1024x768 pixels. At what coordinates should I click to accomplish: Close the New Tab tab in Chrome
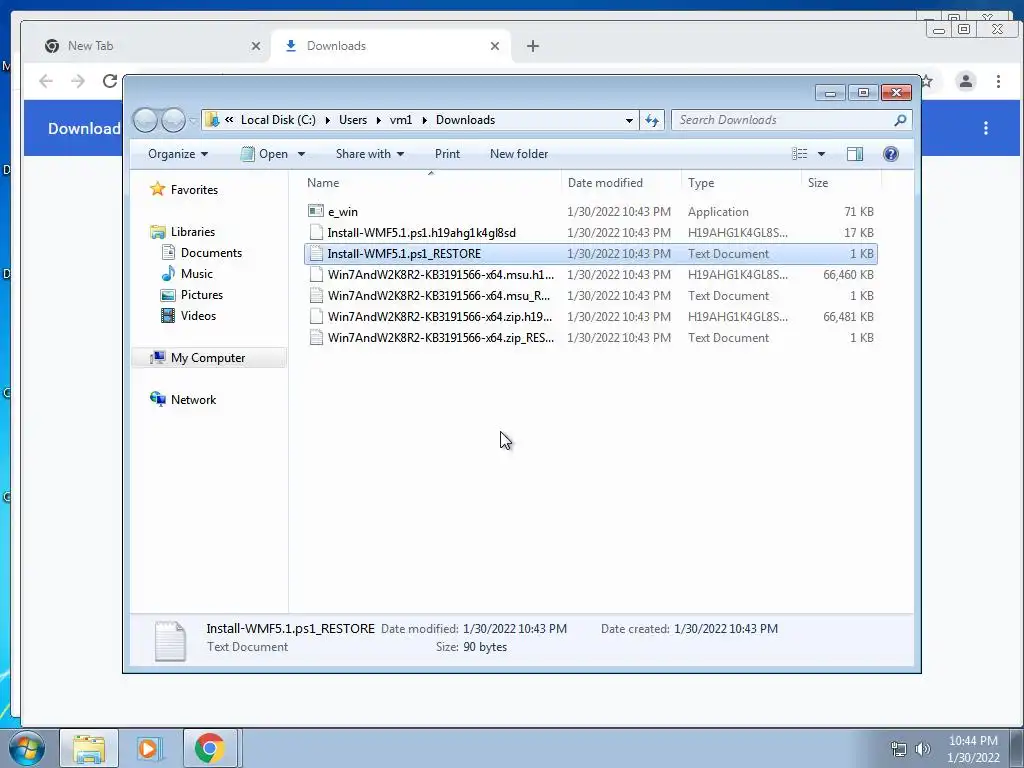point(255,46)
